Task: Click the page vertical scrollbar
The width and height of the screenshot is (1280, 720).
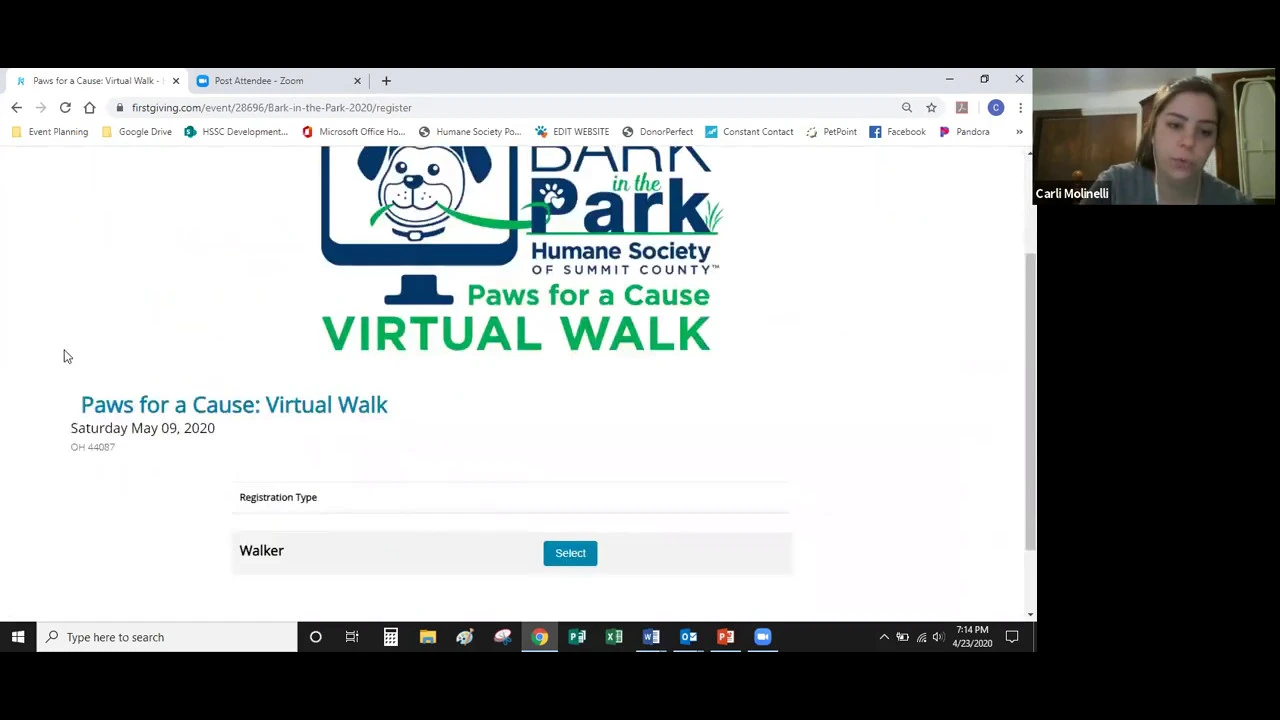Action: 1030,400
